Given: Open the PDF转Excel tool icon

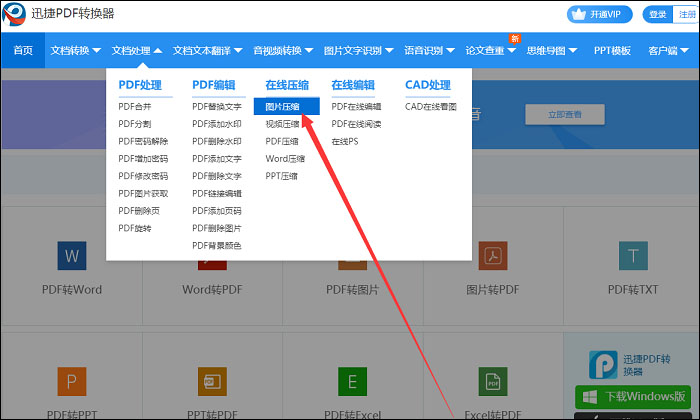Looking at the screenshot, I should [x=353, y=382].
